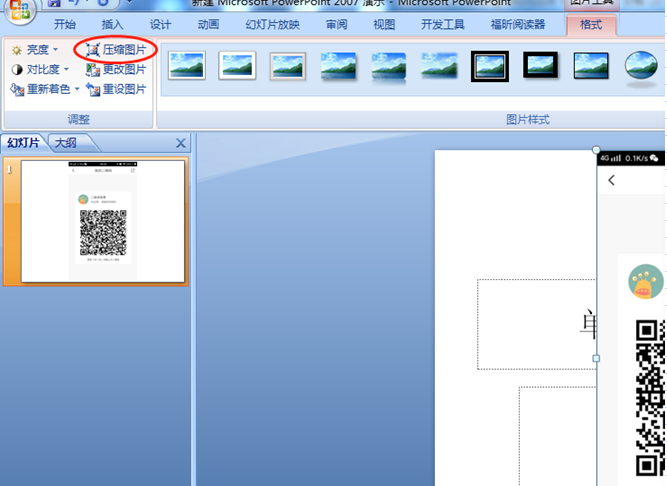Click the reset picture icon
The width and height of the screenshot is (667, 486).
pyautogui.click(x=93, y=89)
